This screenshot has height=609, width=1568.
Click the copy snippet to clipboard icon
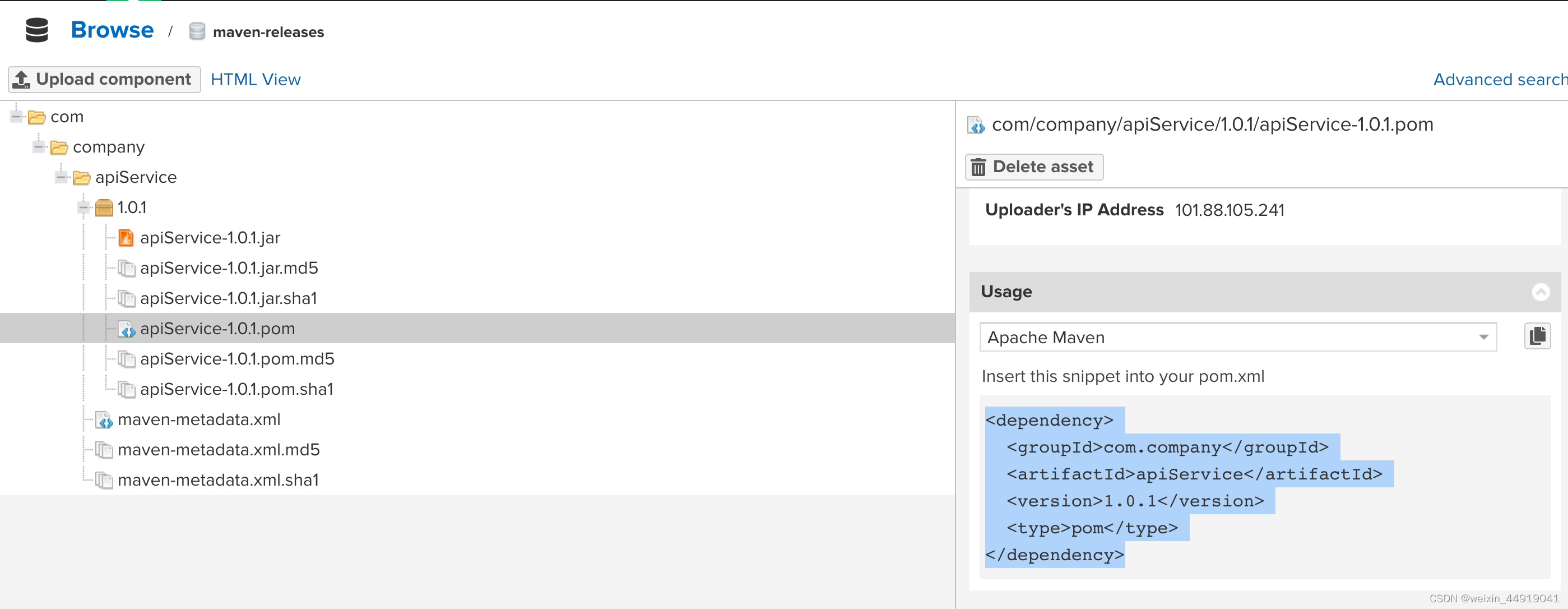1537,336
